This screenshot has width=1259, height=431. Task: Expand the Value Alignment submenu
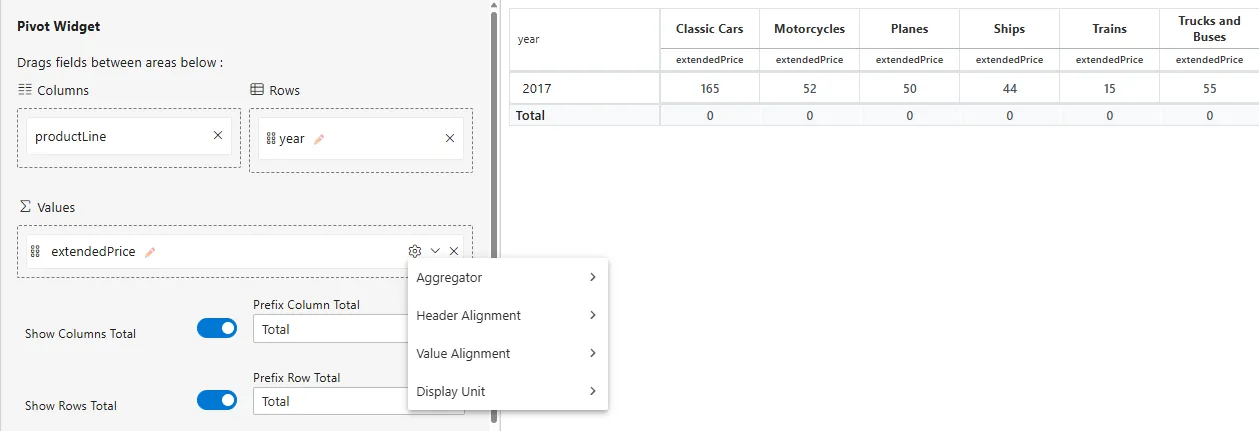[507, 353]
